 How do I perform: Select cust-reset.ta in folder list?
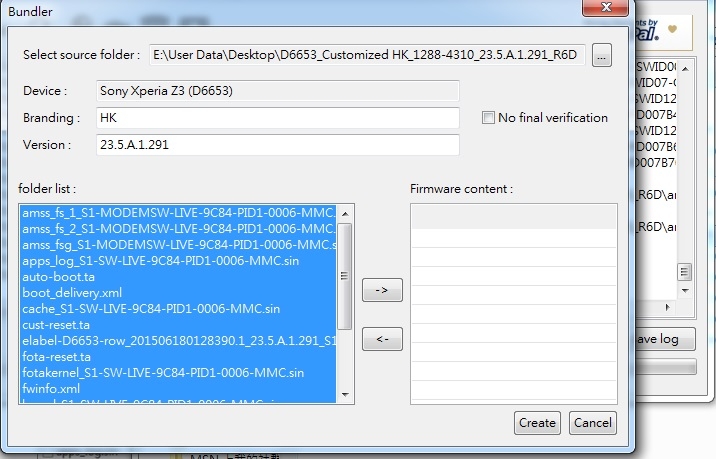point(178,325)
